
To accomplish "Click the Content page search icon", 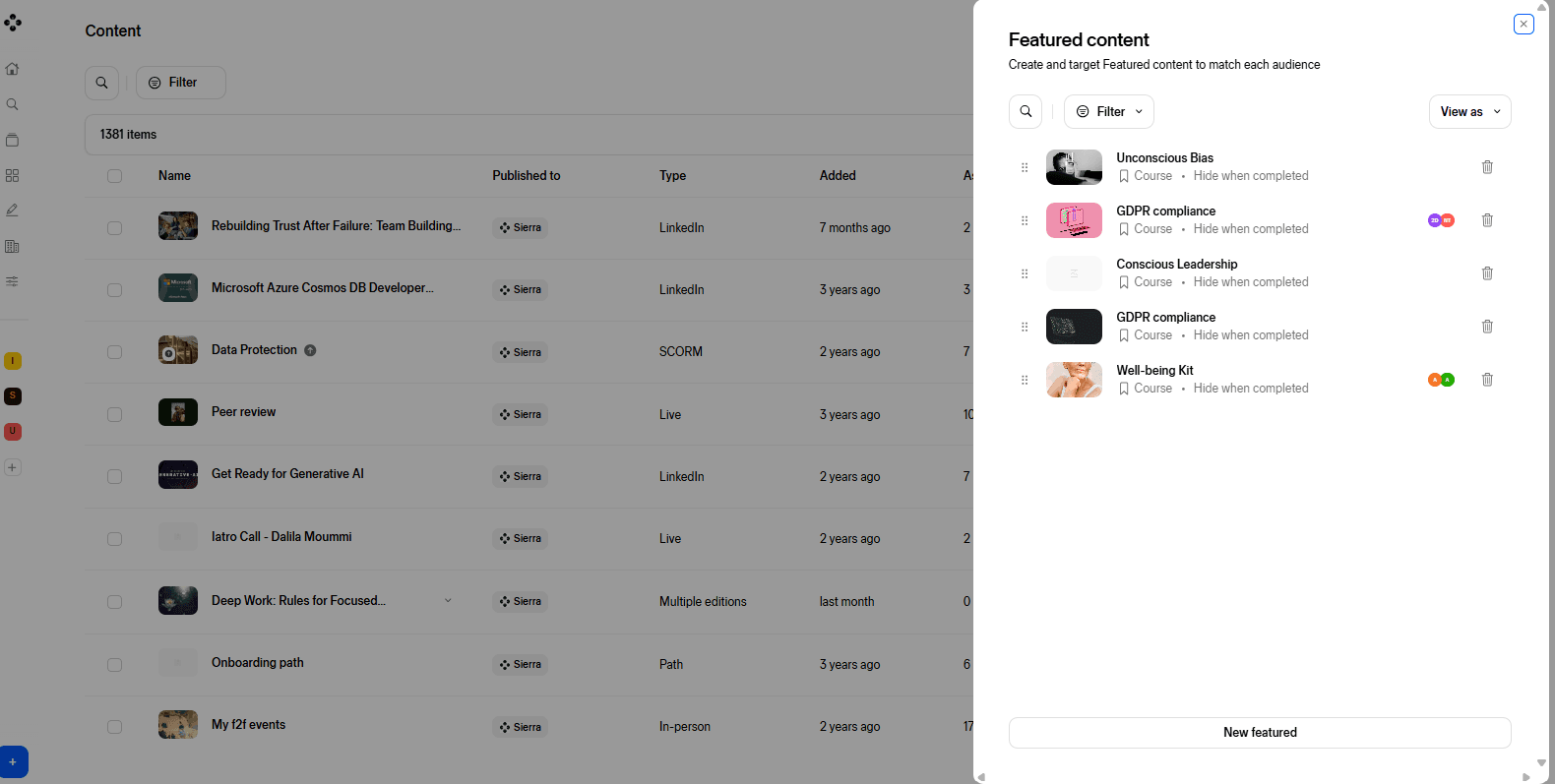I will click(x=101, y=83).
